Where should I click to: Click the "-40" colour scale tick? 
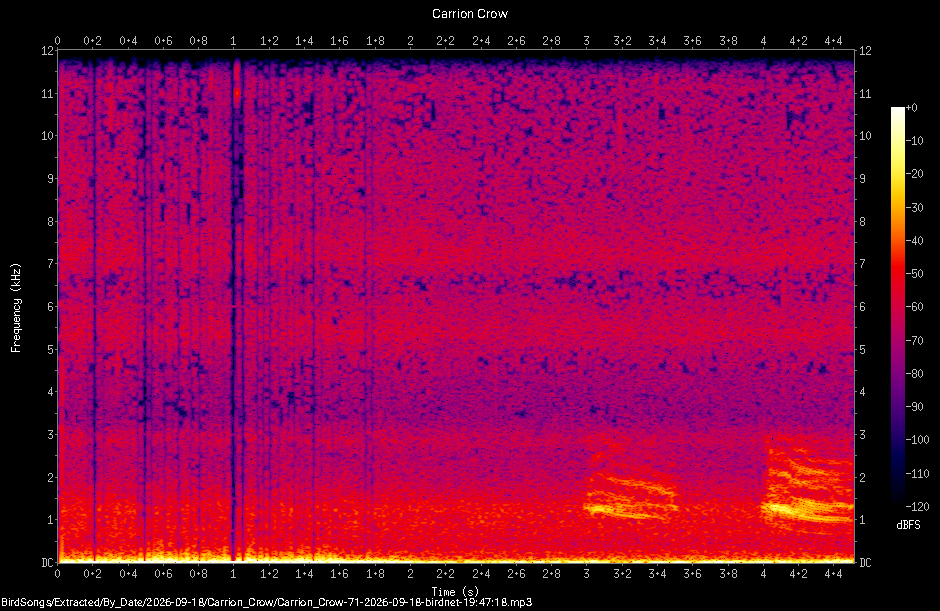[914, 240]
